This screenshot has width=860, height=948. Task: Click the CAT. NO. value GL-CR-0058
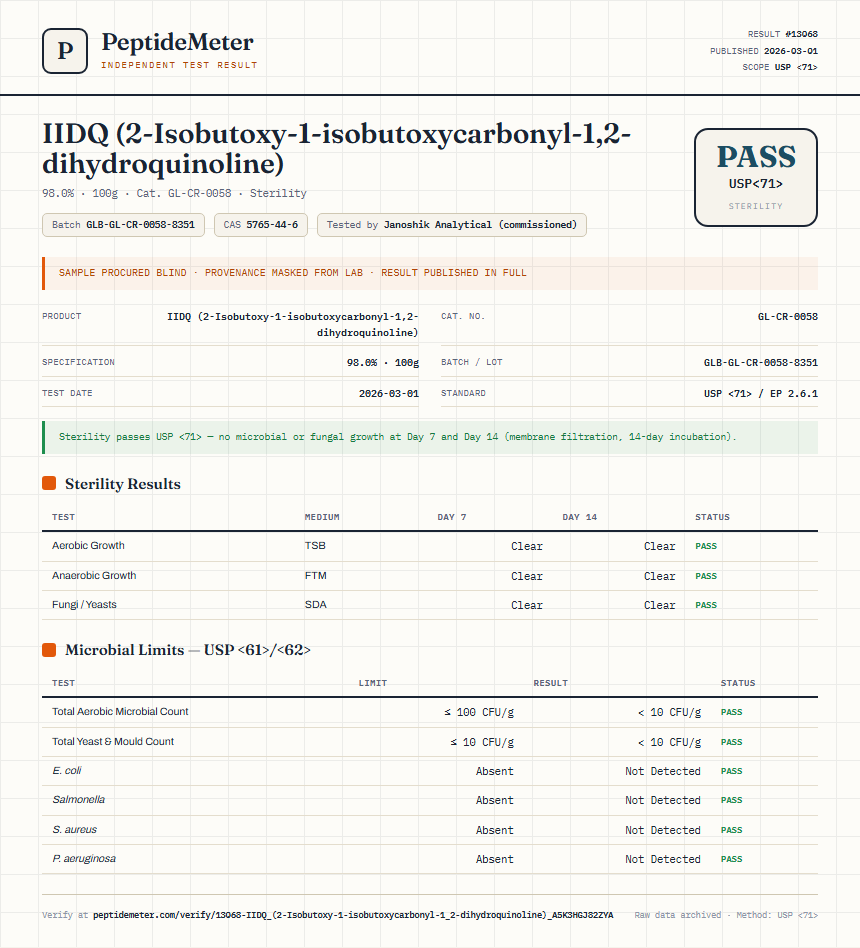coord(787,317)
